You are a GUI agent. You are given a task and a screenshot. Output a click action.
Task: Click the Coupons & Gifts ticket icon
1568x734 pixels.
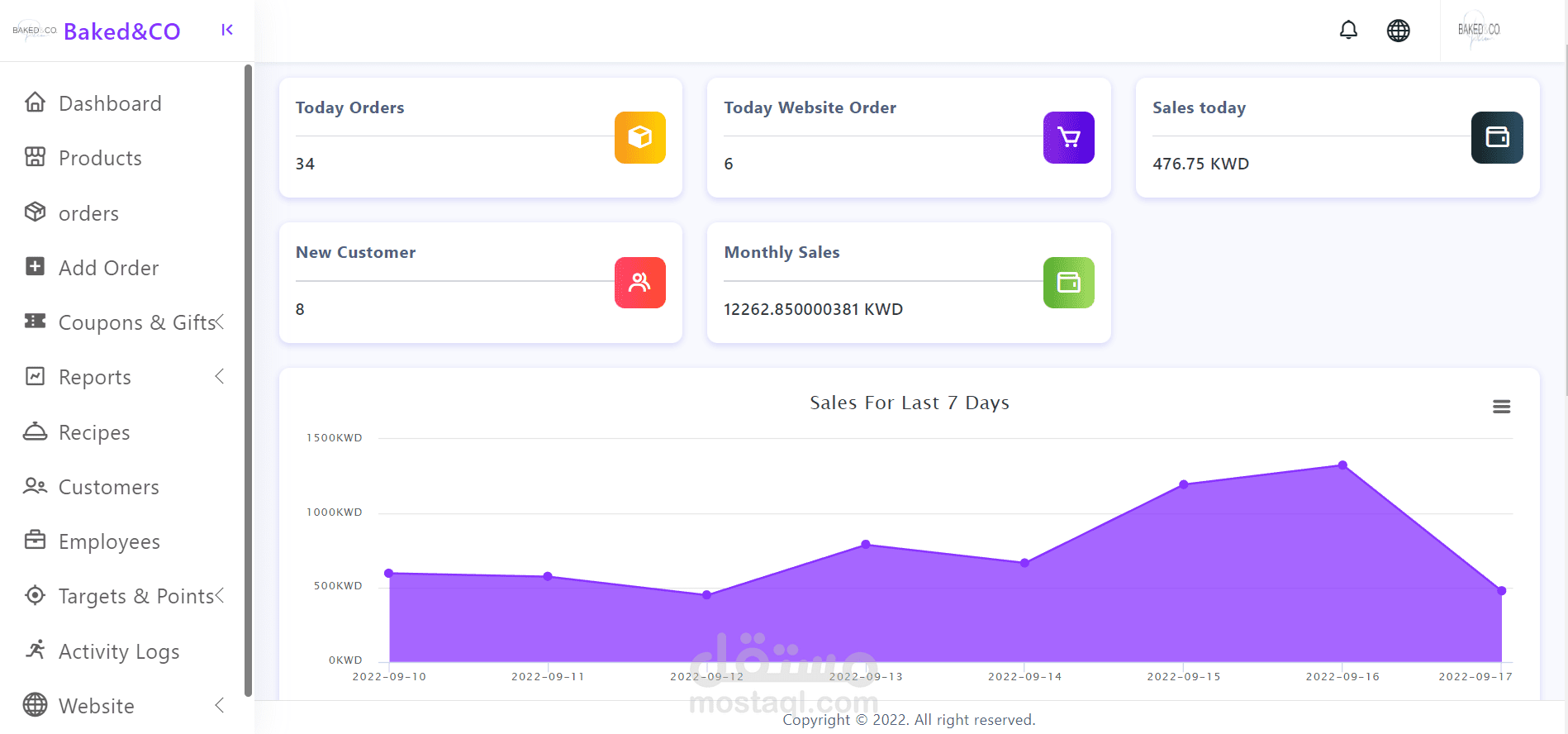(35, 321)
